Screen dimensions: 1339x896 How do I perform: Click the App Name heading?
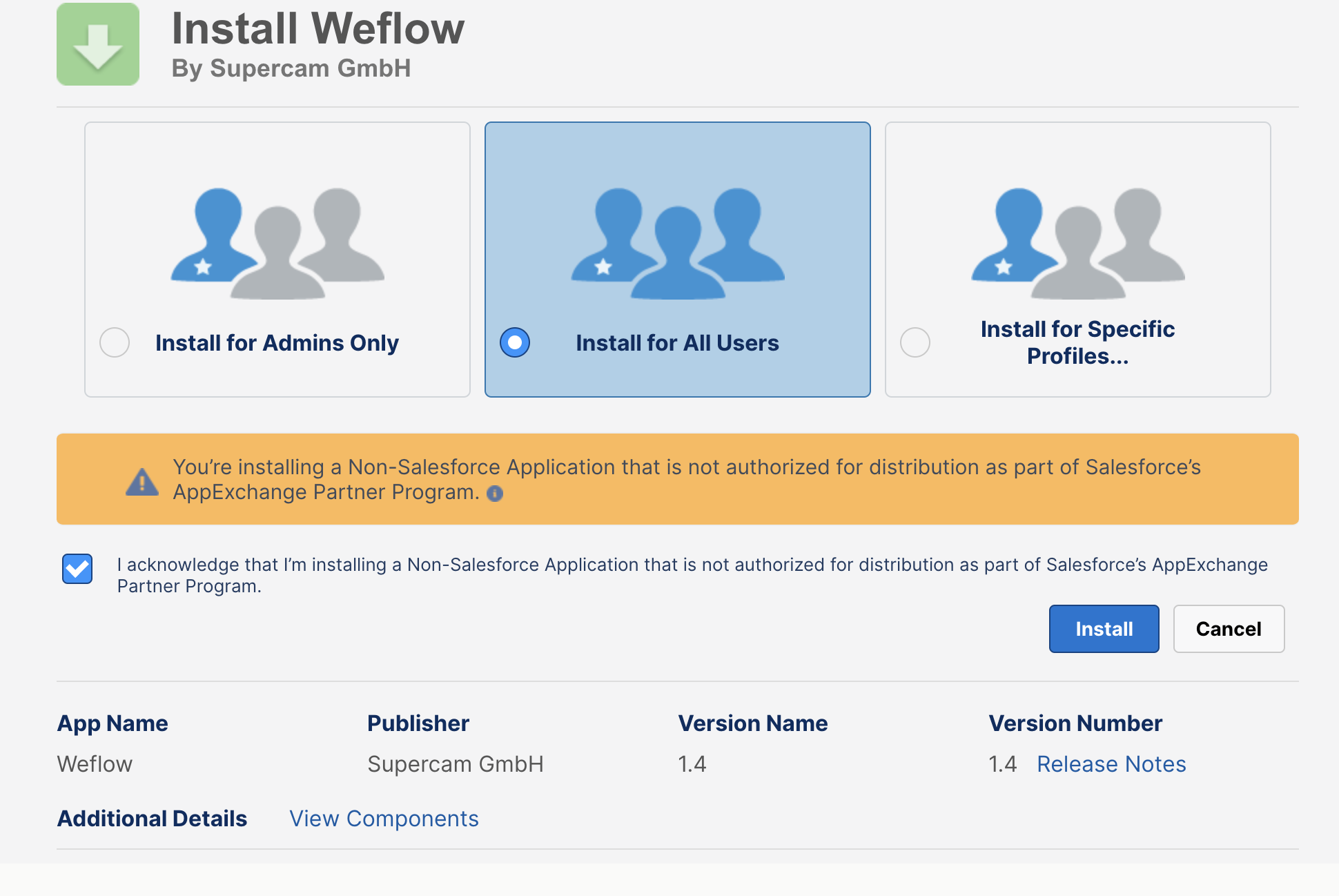tap(113, 723)
